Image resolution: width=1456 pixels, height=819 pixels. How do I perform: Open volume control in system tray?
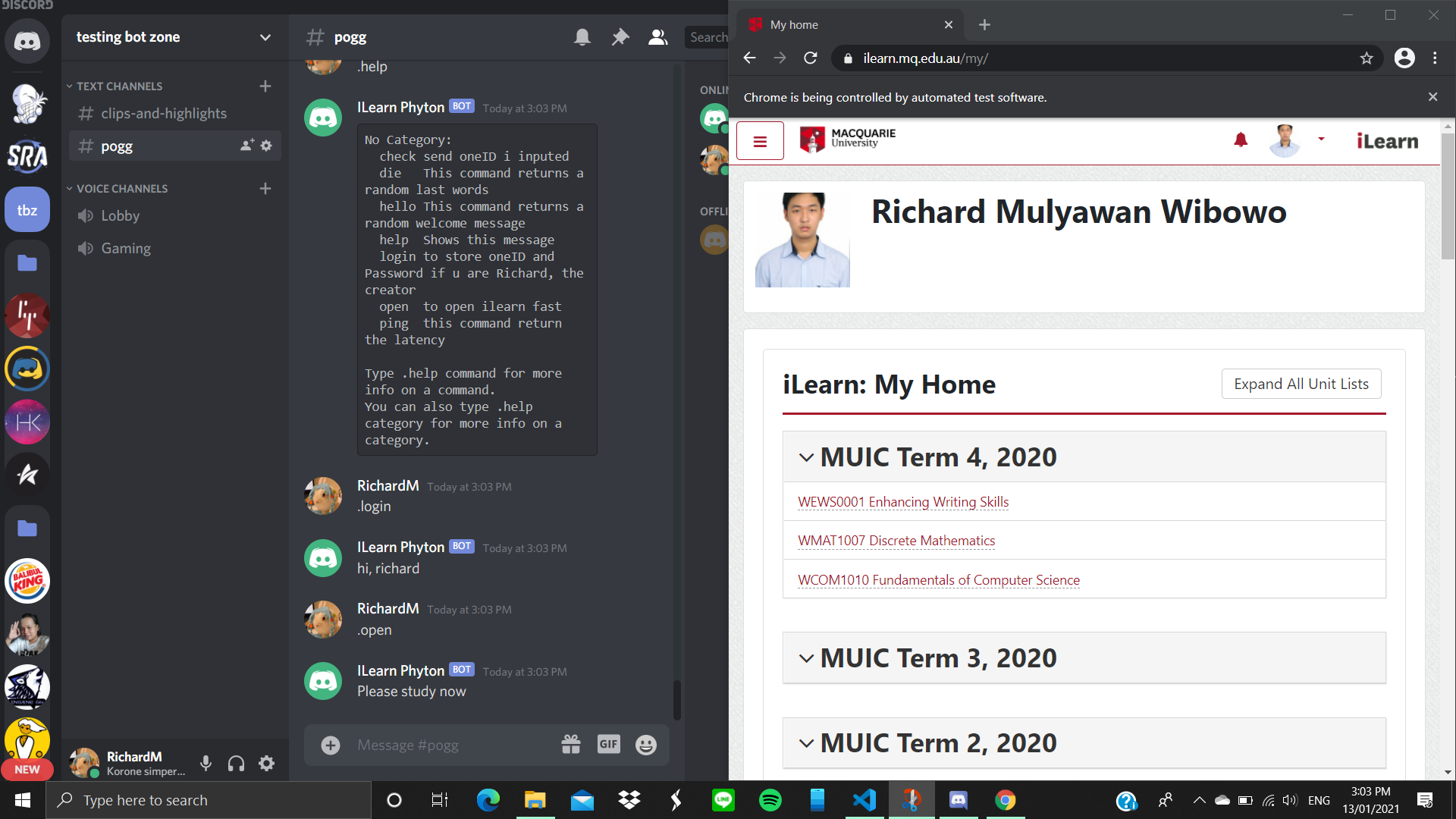click(x=1290, y=800)
